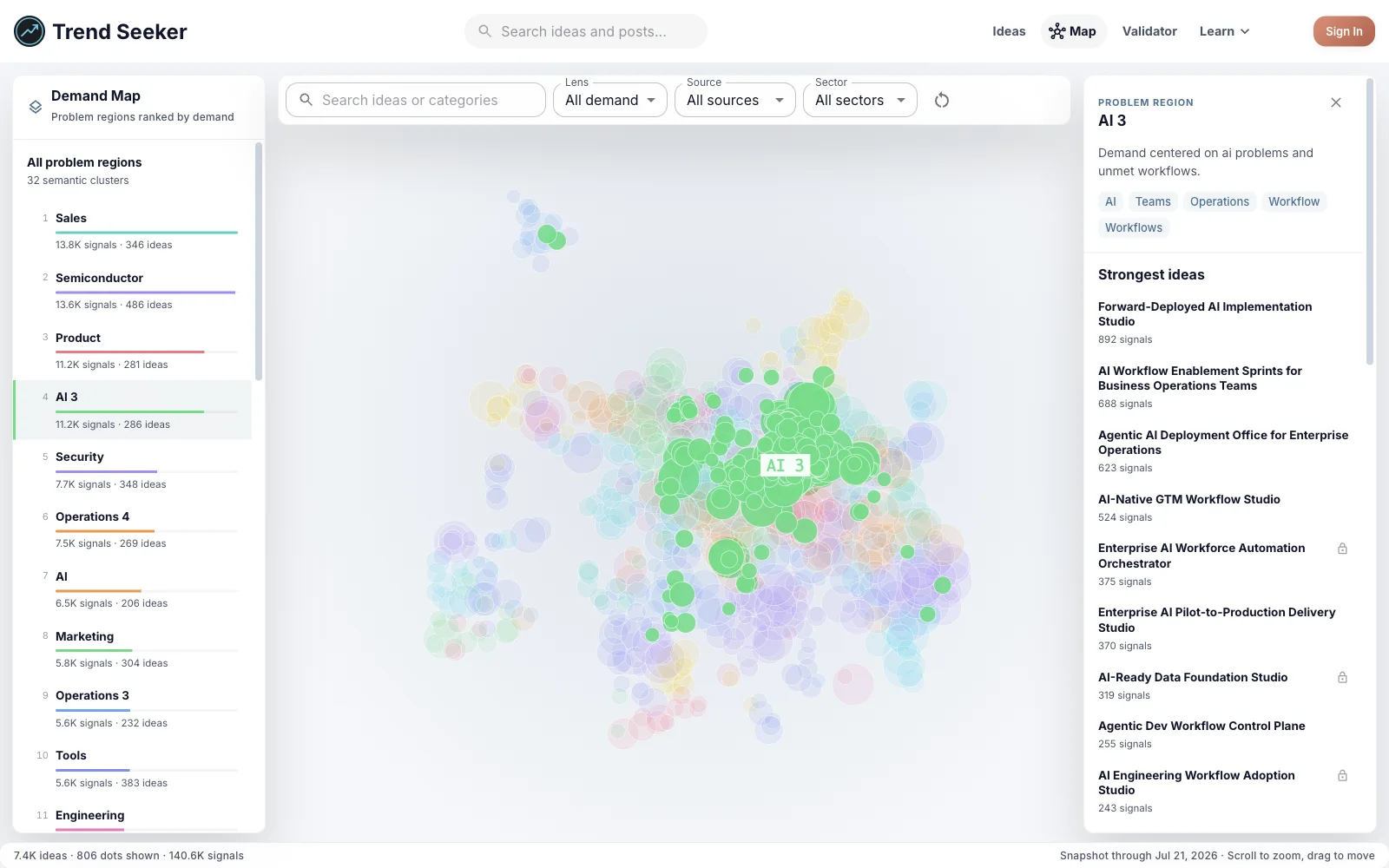Reset the map view with refresh icon

942,100
